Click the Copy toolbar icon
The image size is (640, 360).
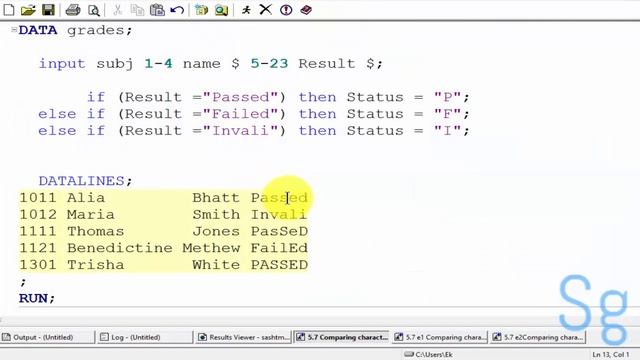(137, 10)
